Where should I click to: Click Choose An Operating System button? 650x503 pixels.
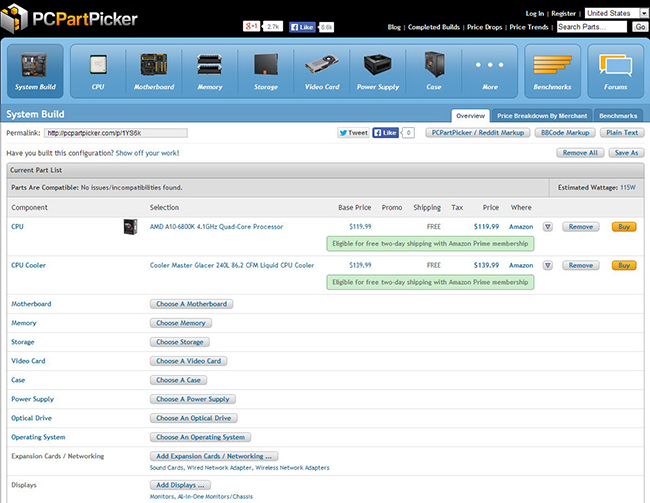tap(200, 437)
